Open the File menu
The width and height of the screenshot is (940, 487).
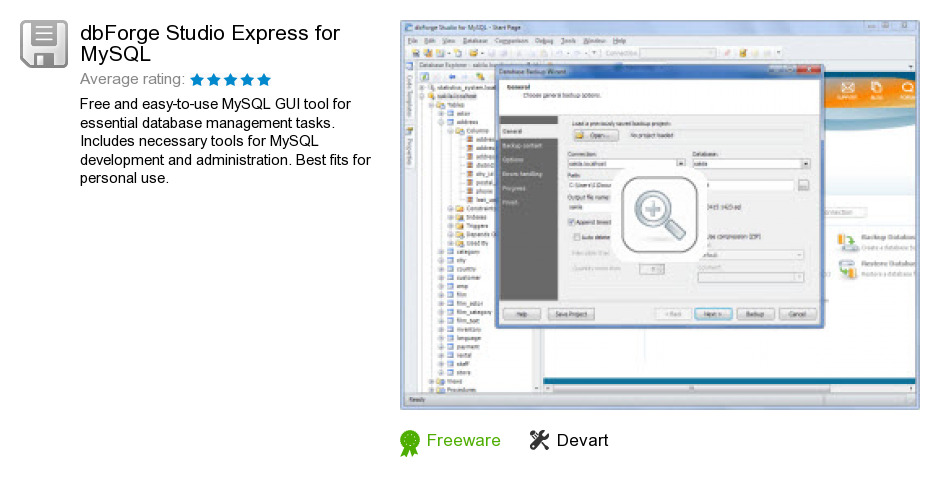[x=412, y=41]
